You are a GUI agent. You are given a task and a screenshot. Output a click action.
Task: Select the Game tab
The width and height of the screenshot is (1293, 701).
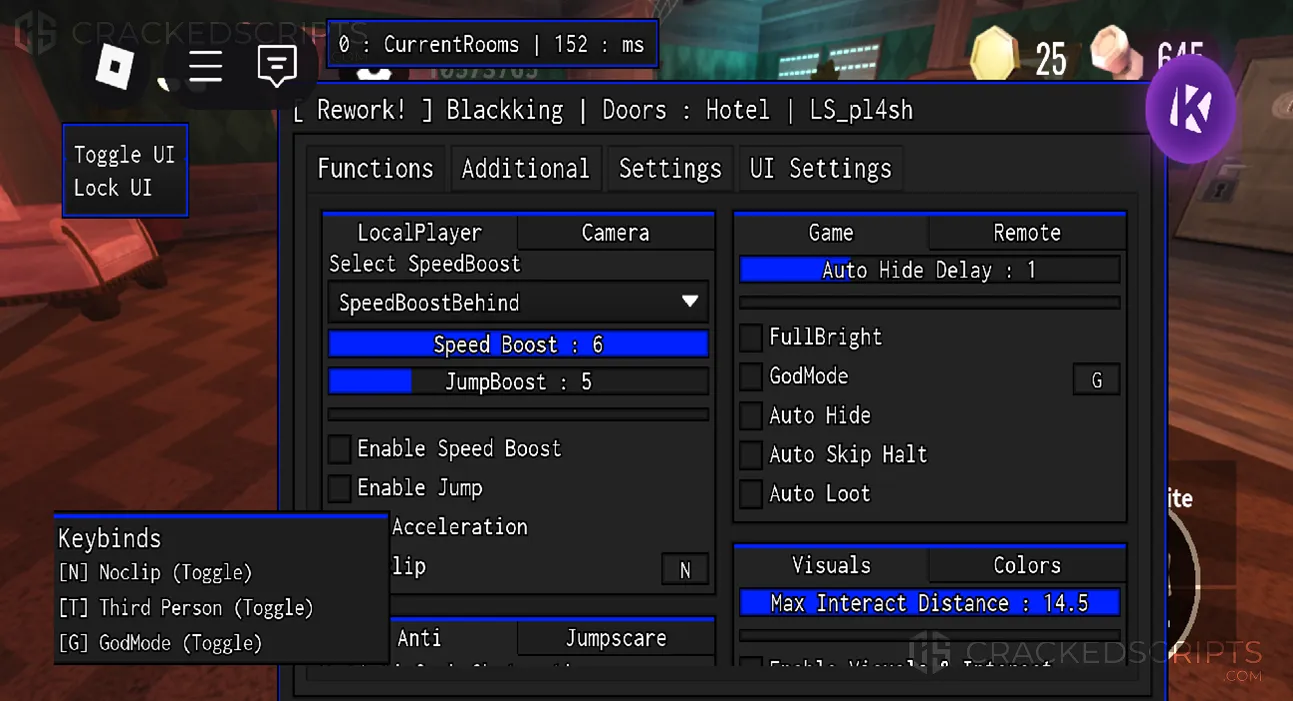coord(831,233)
